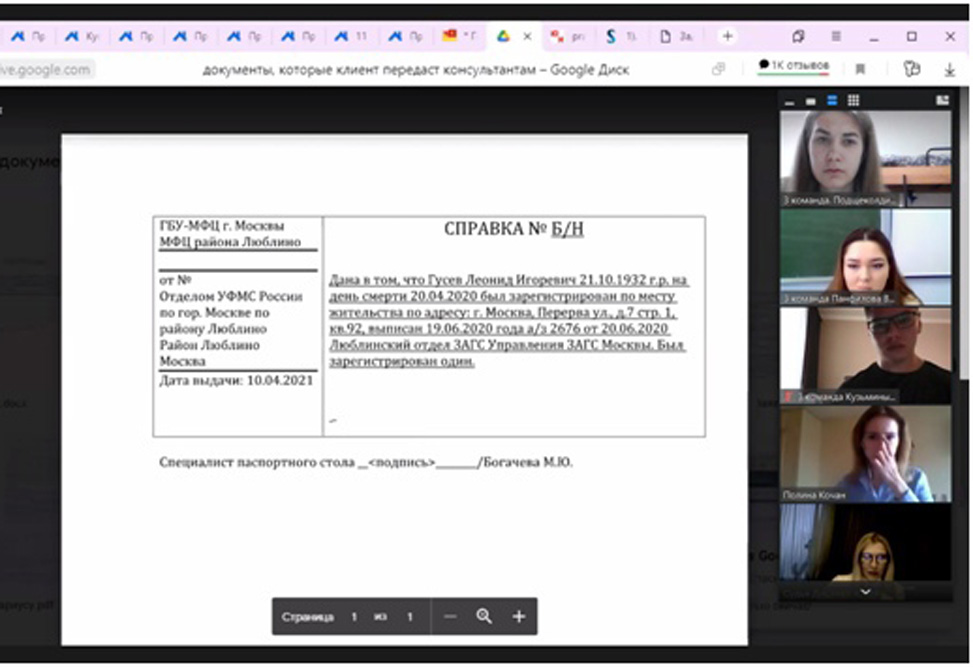
Task: Open a new browser tab
Action: pos(727,36)
